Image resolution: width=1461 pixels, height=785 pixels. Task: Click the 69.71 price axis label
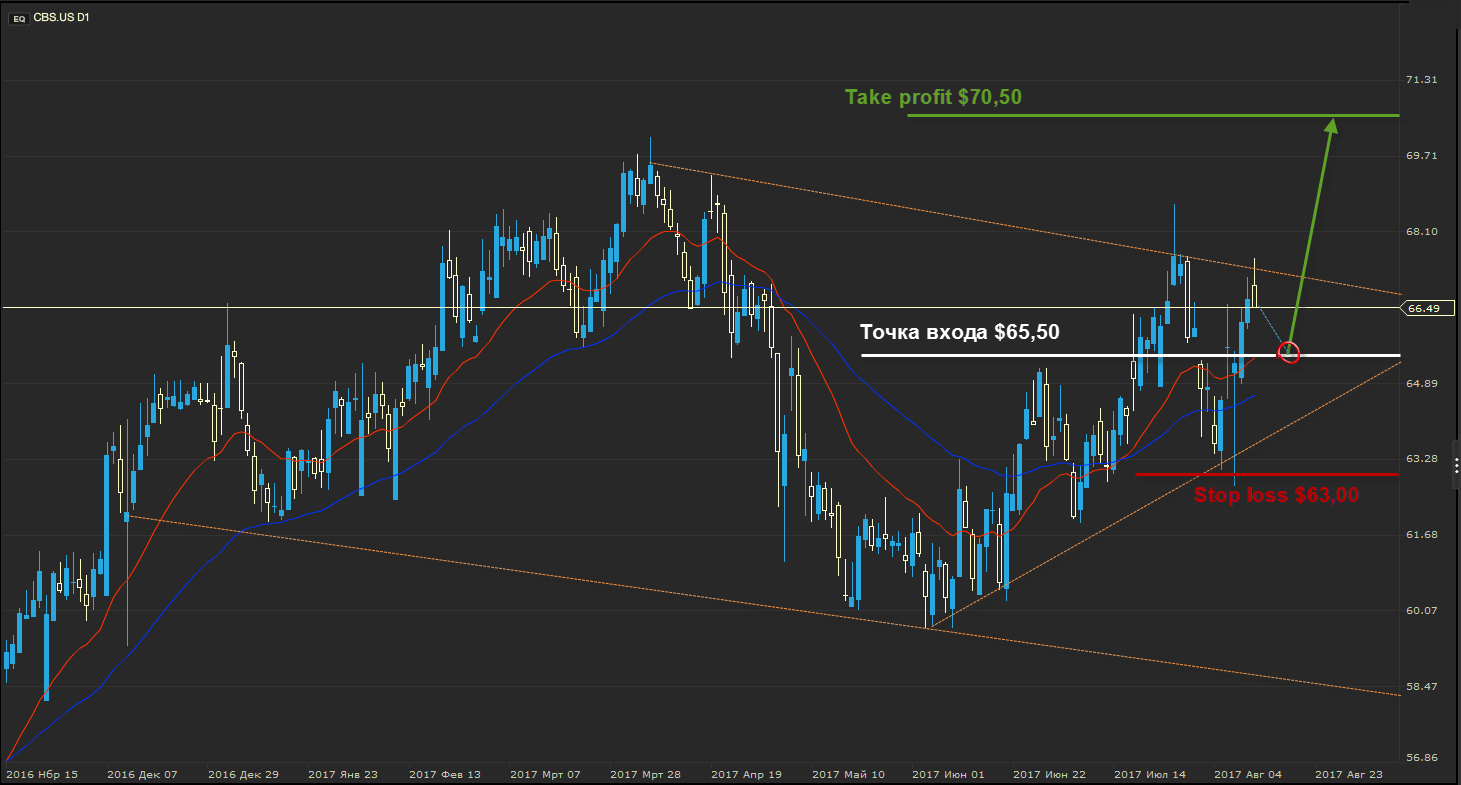tap(1422, 156)
